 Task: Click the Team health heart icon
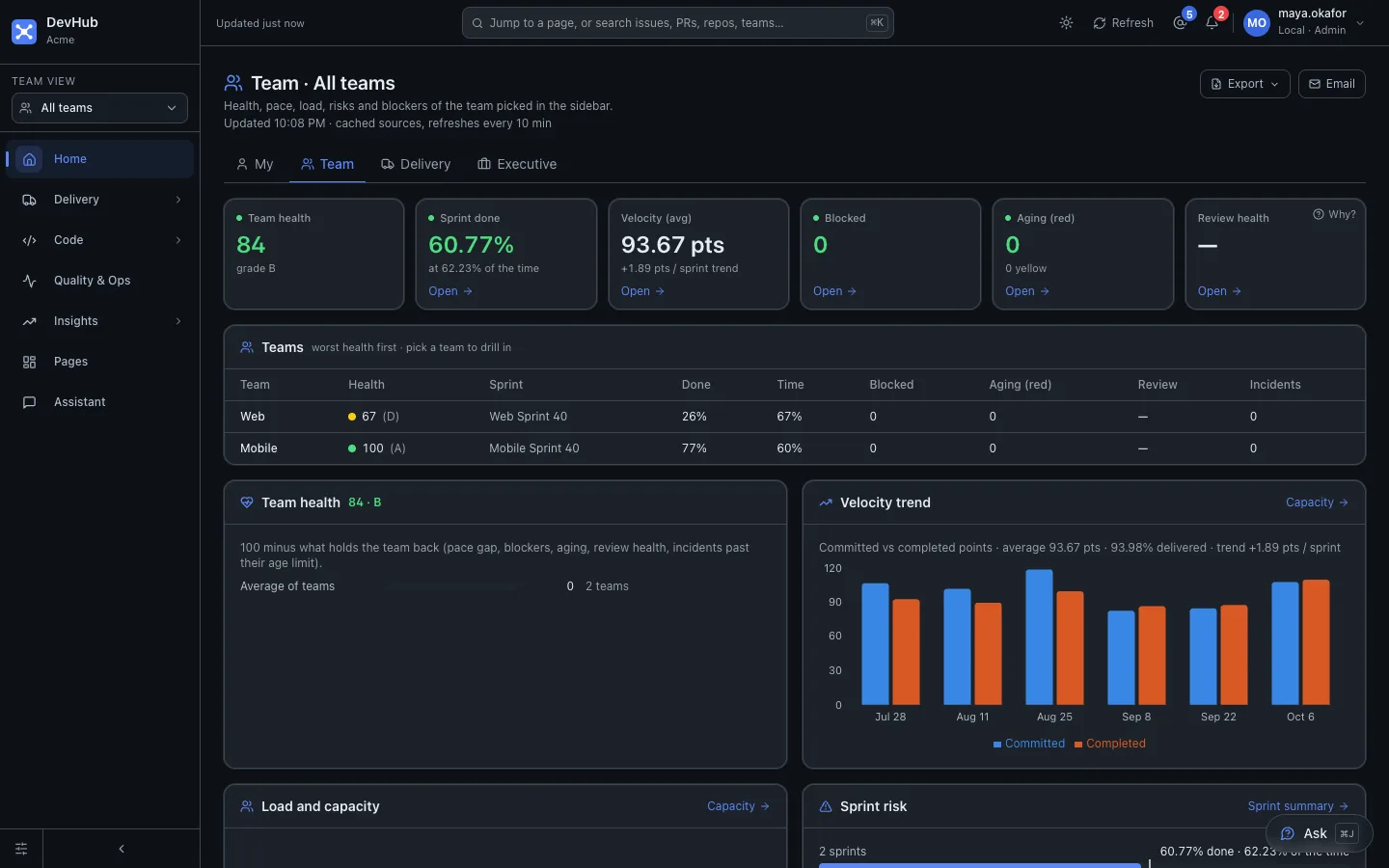(x=247, y=502)
